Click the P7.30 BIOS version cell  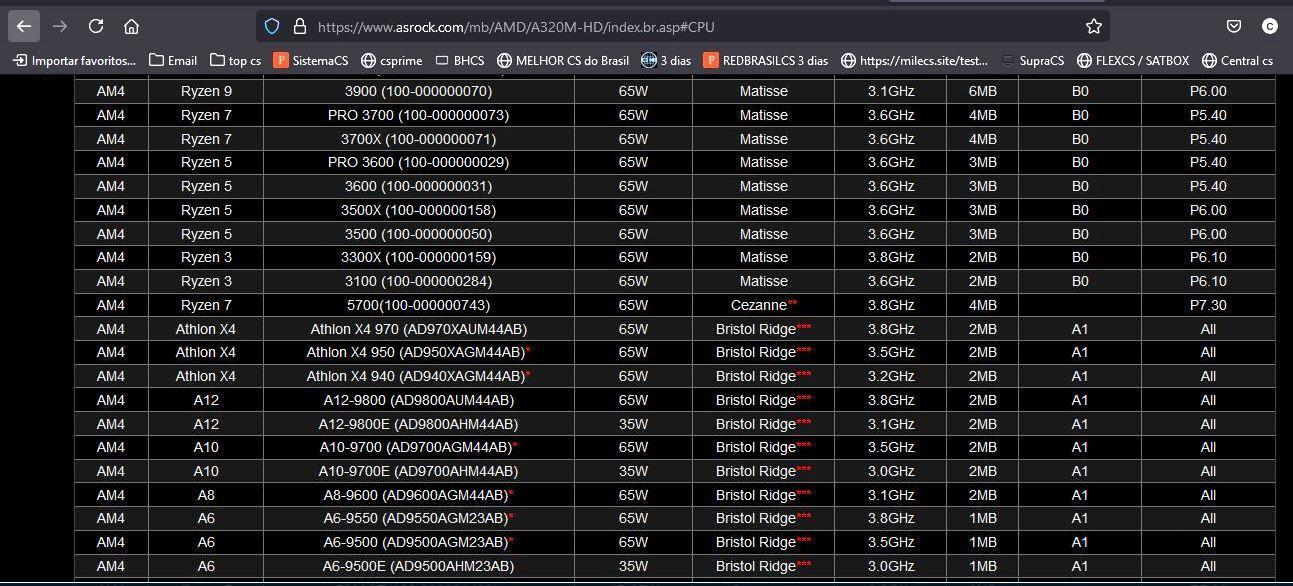1208,305
